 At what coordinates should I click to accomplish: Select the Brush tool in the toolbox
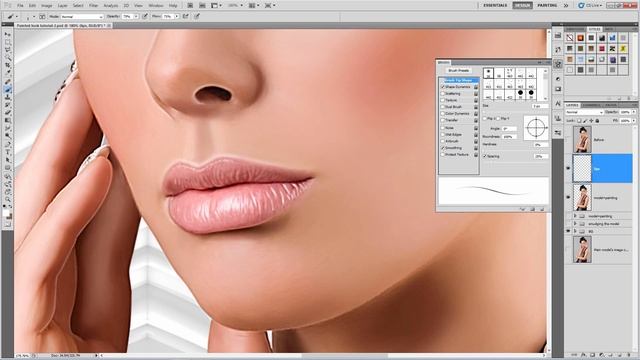click(8, 89)
